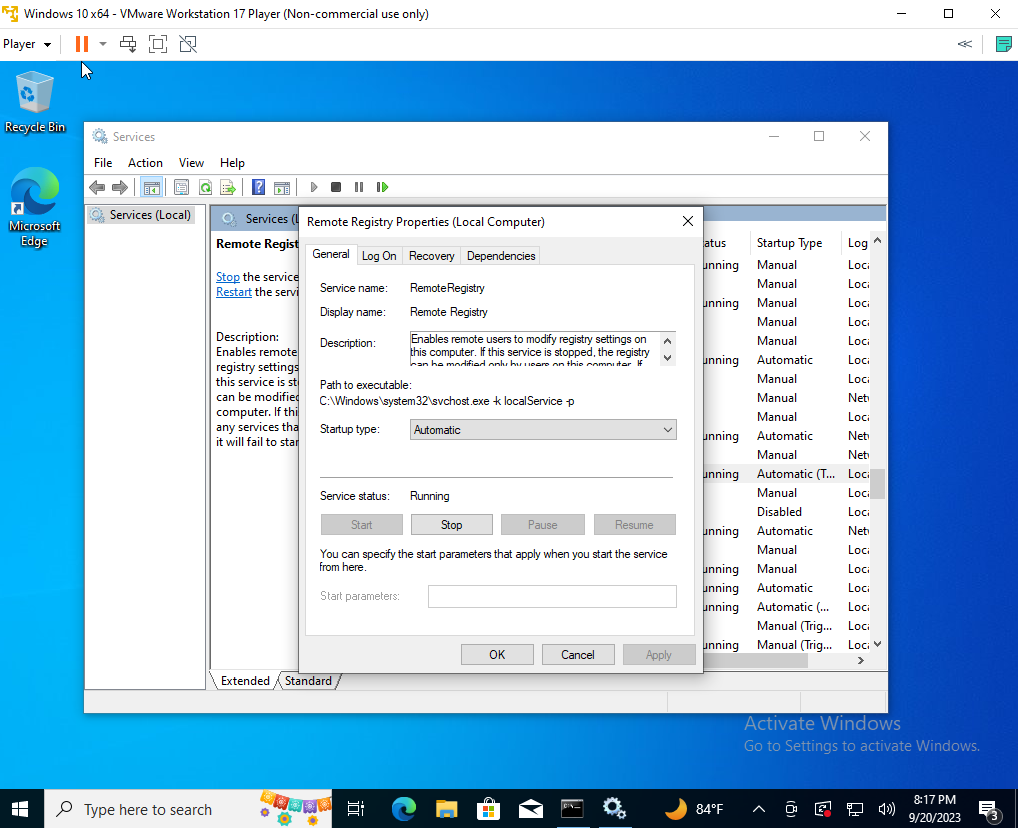
Task: Open the File menu in Services
Action: 103,163
